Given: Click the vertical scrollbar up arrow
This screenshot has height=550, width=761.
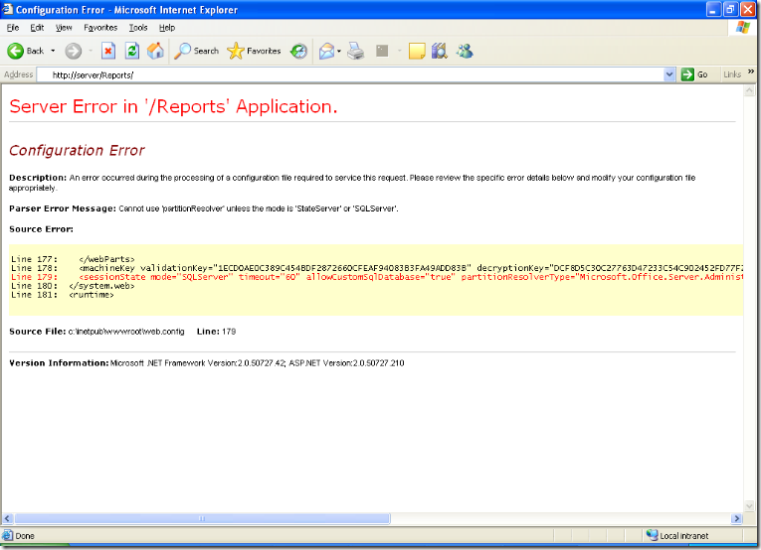Looking at the screenshot, I should 749,90.
